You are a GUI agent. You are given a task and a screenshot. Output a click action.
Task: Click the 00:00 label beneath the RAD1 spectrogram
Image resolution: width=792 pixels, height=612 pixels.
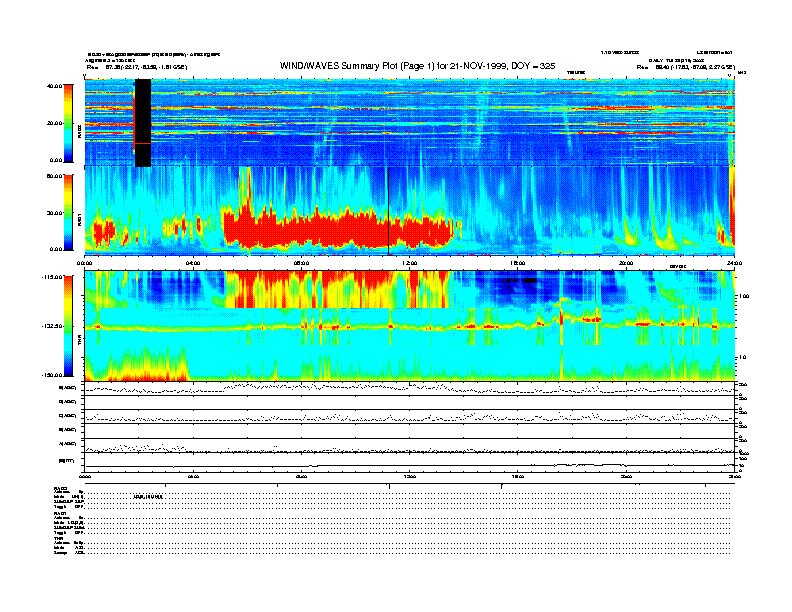[84, 263]
